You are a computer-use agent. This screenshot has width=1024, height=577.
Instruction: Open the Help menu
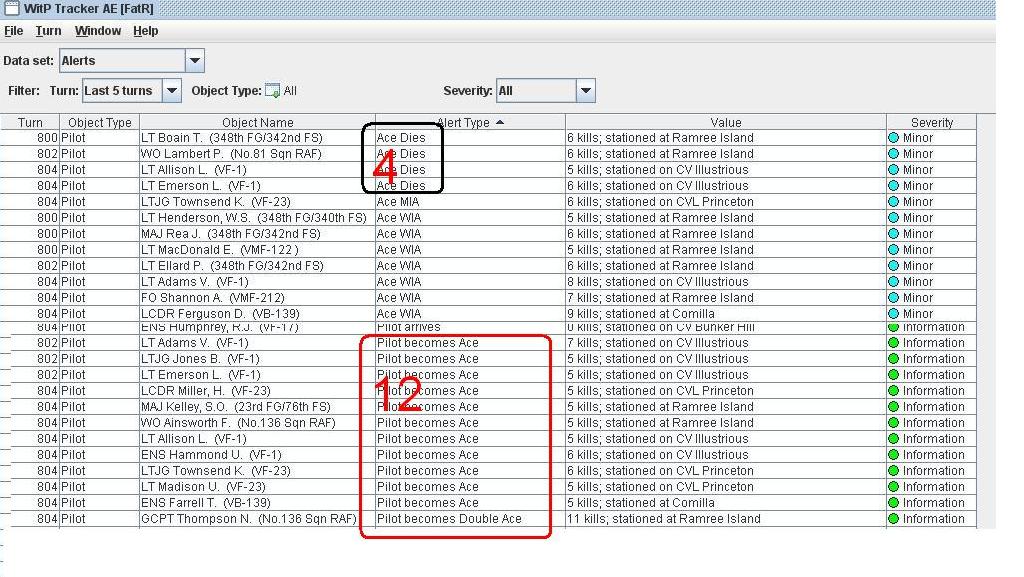[146, 31]
